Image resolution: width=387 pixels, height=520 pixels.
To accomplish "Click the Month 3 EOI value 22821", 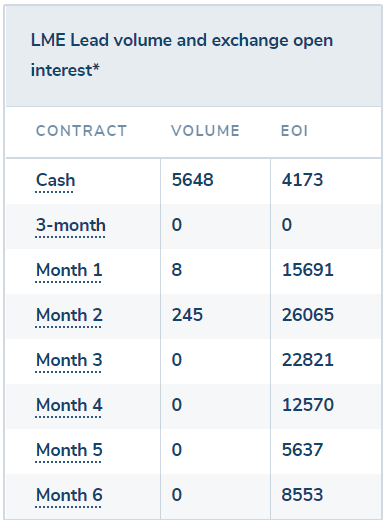I will 308,360.
